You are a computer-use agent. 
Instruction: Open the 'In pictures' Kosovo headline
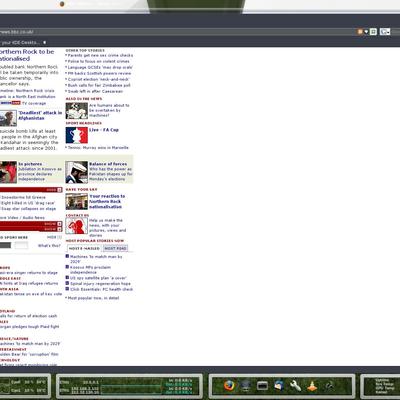[30, 164]
